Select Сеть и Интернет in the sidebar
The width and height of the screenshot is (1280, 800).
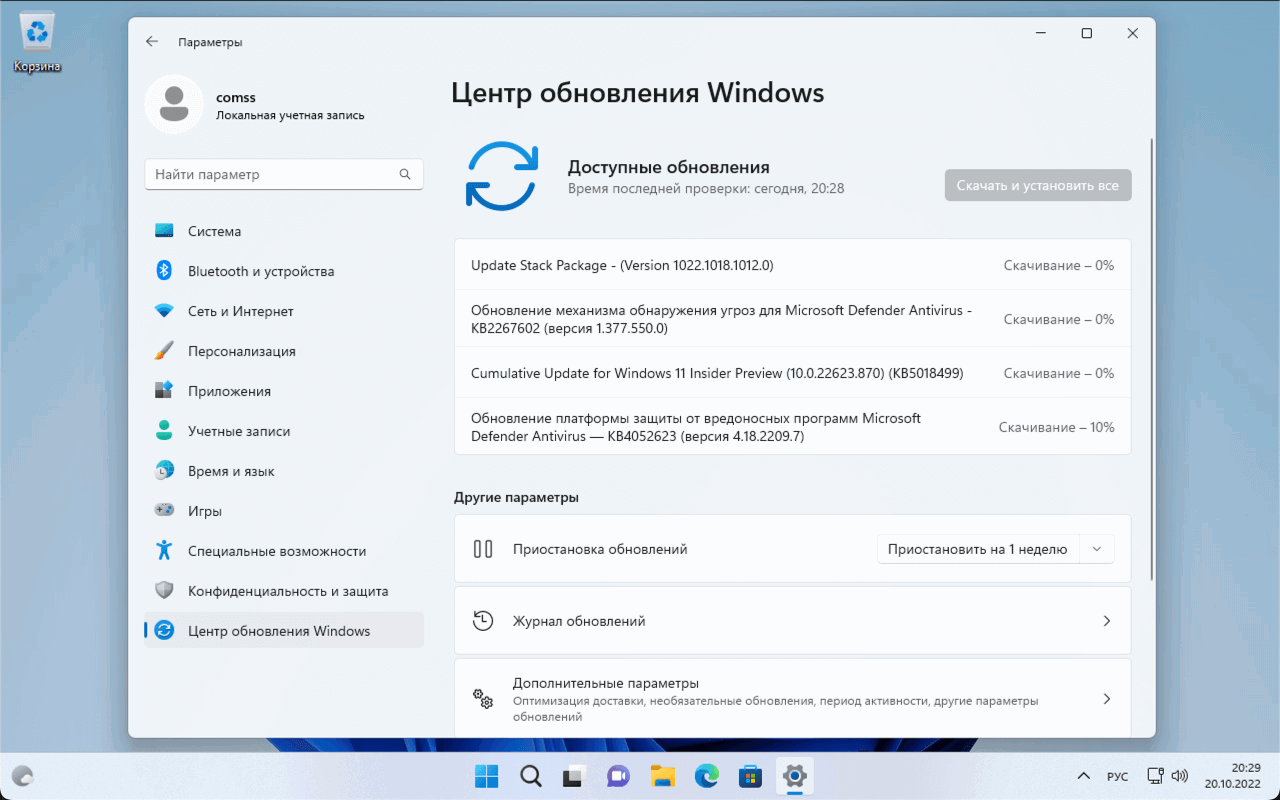[284, 311]
